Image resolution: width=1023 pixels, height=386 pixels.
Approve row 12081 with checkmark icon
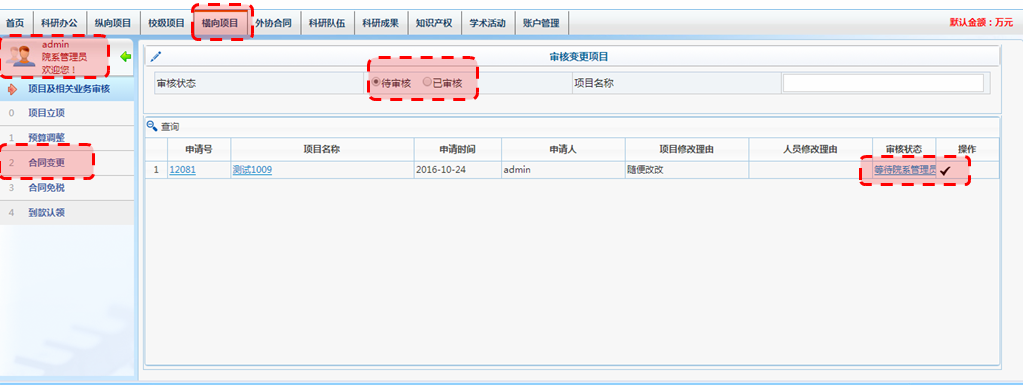click(x=945, y=171)
